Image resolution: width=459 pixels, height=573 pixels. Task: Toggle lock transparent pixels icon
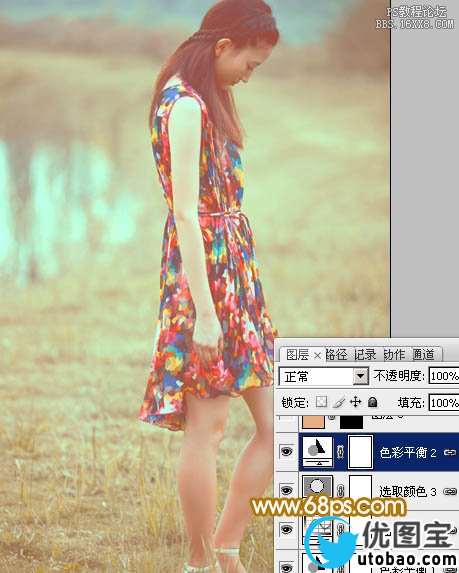321,402
